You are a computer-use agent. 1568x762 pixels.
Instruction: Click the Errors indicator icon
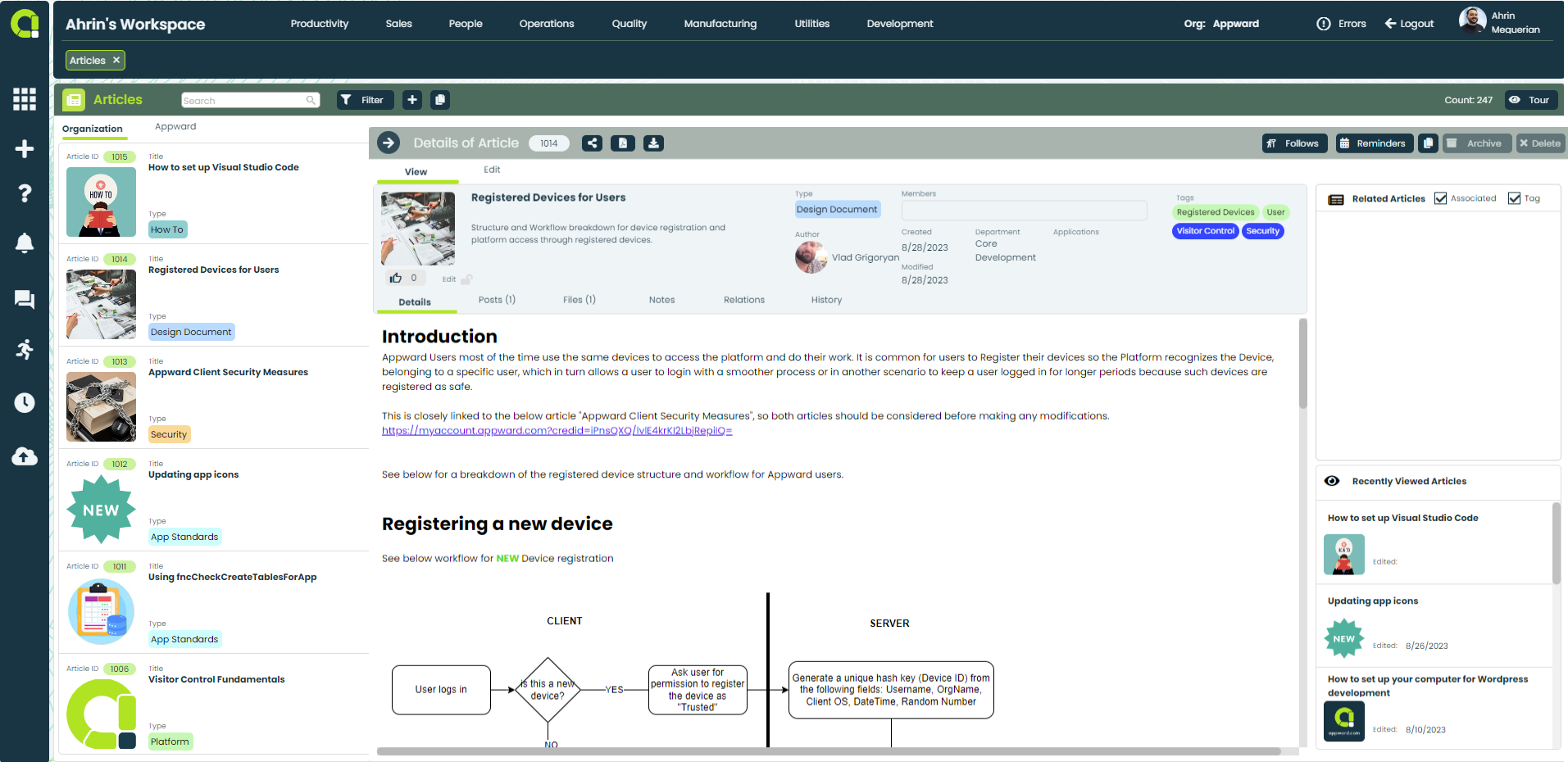coord(1324,24)
